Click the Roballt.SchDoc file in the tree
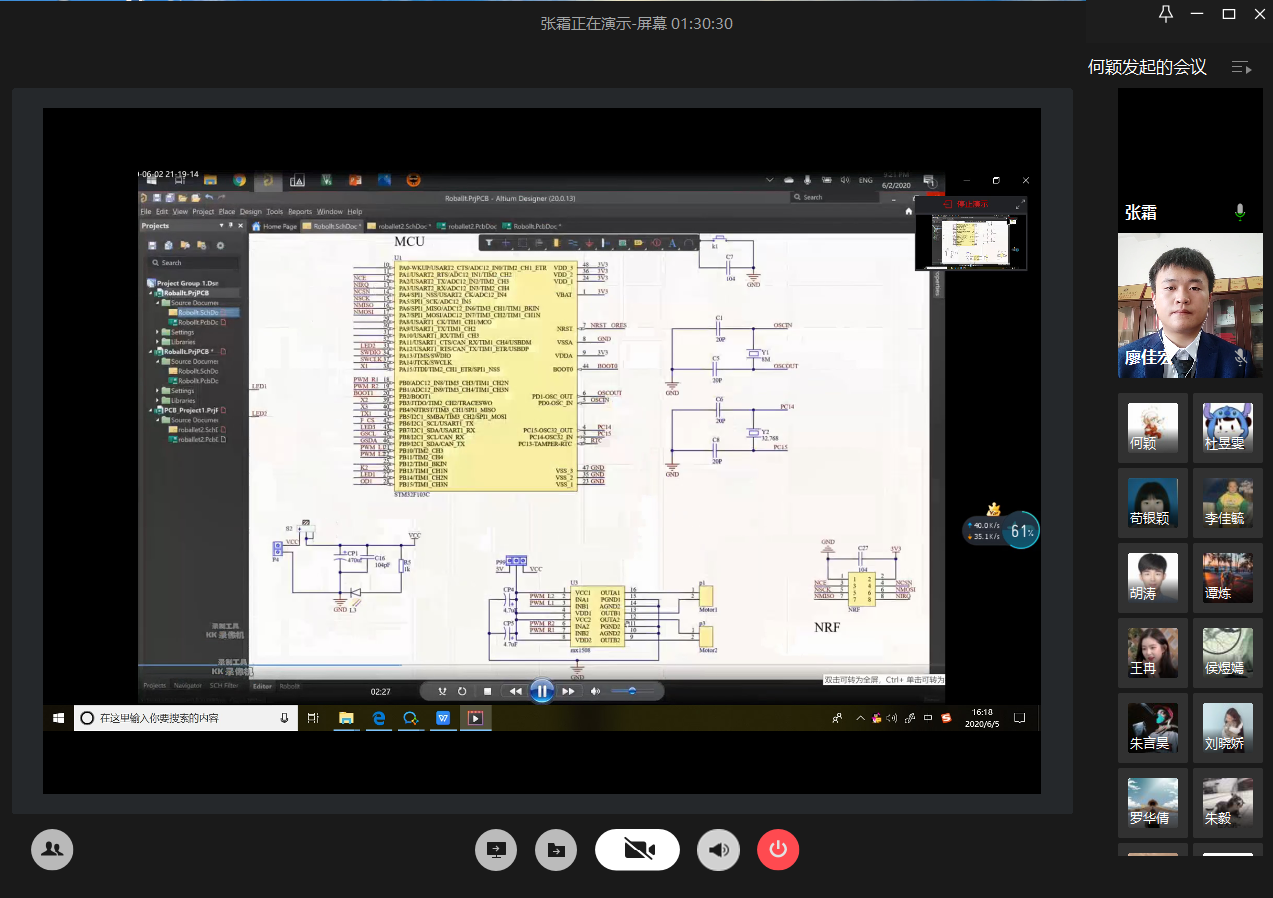1273x898 pixels. pos(197,312)
